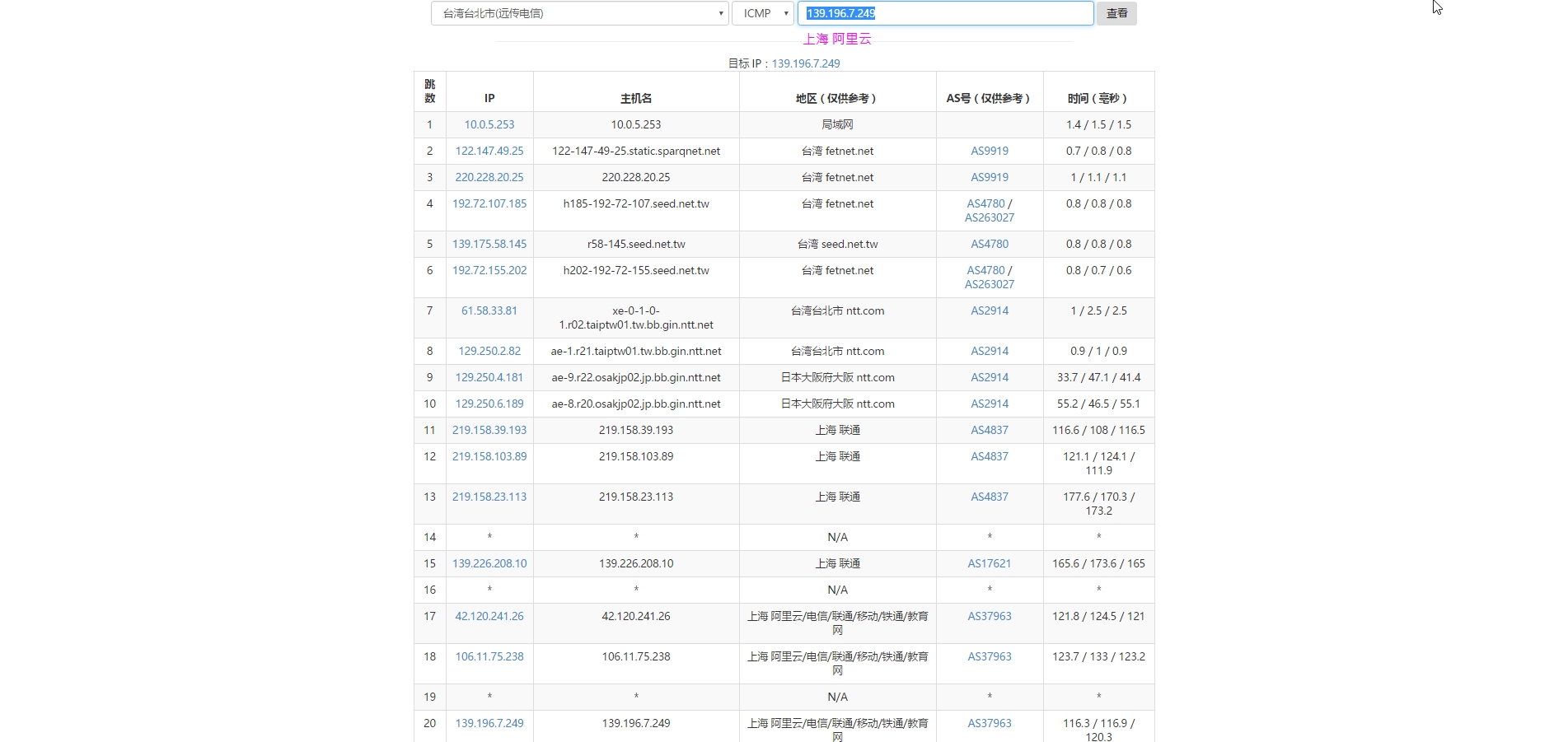Open AS9919 link in hop 2 row
Viewport: 1568px width, 742px height.
click(990, 151)
